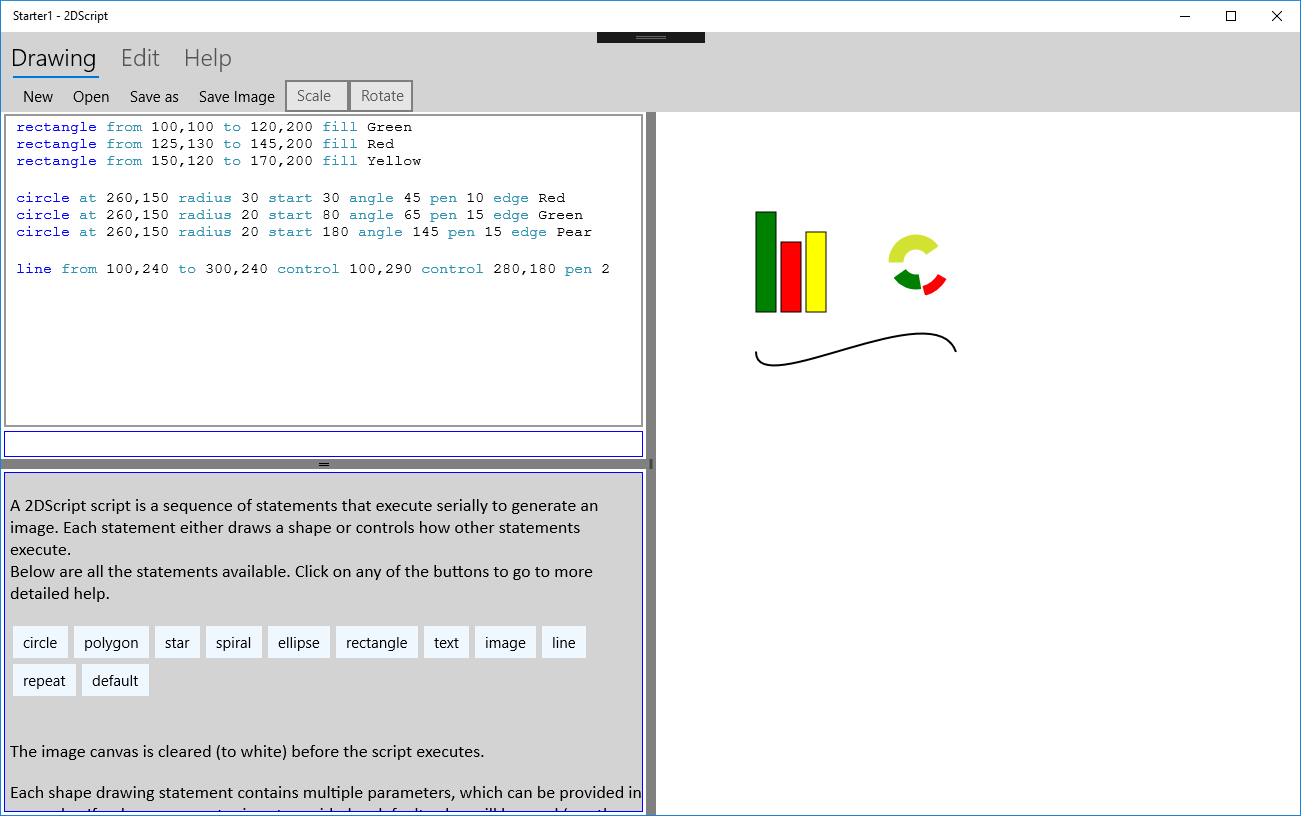This screenshot has height=816, width=1301.
Task: Maximize the 2DScript window
Action: coord(1231,16)
